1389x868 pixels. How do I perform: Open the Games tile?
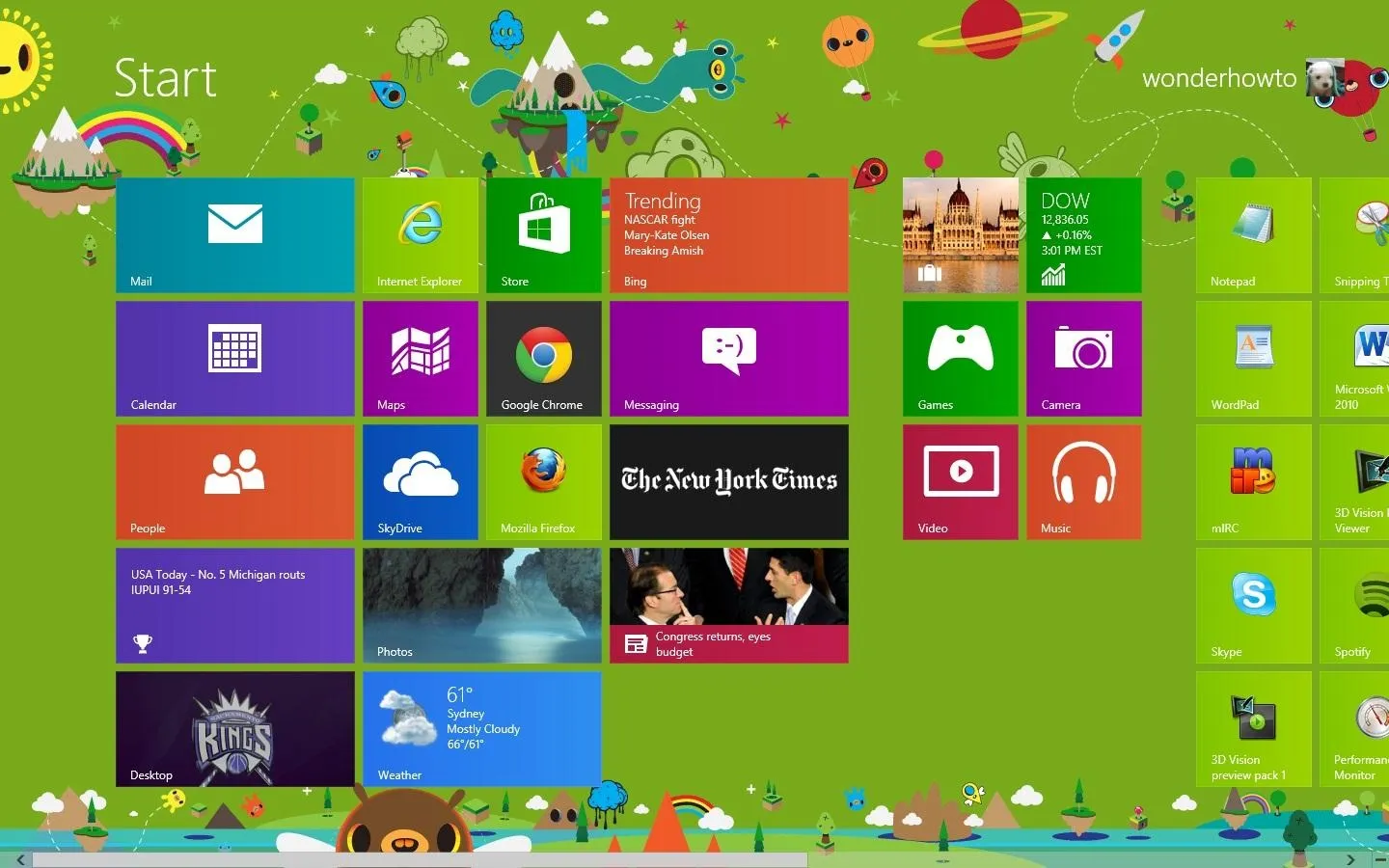(x=961, y=359)
